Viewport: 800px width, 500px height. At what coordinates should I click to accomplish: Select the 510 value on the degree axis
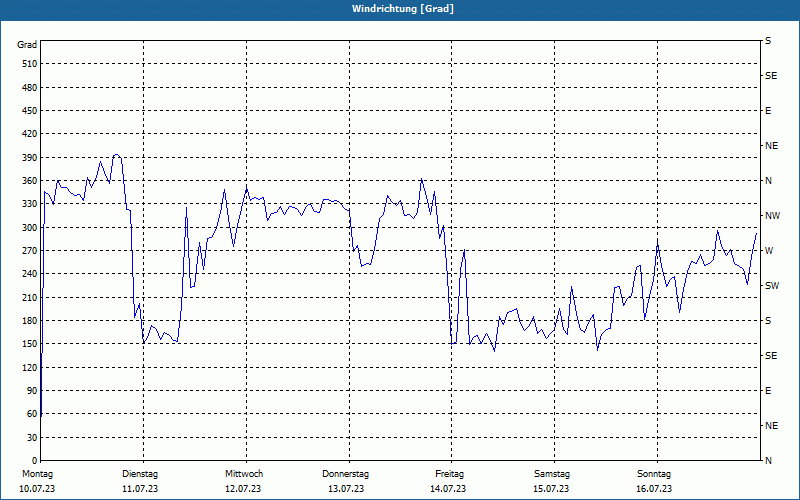[30, 64]
